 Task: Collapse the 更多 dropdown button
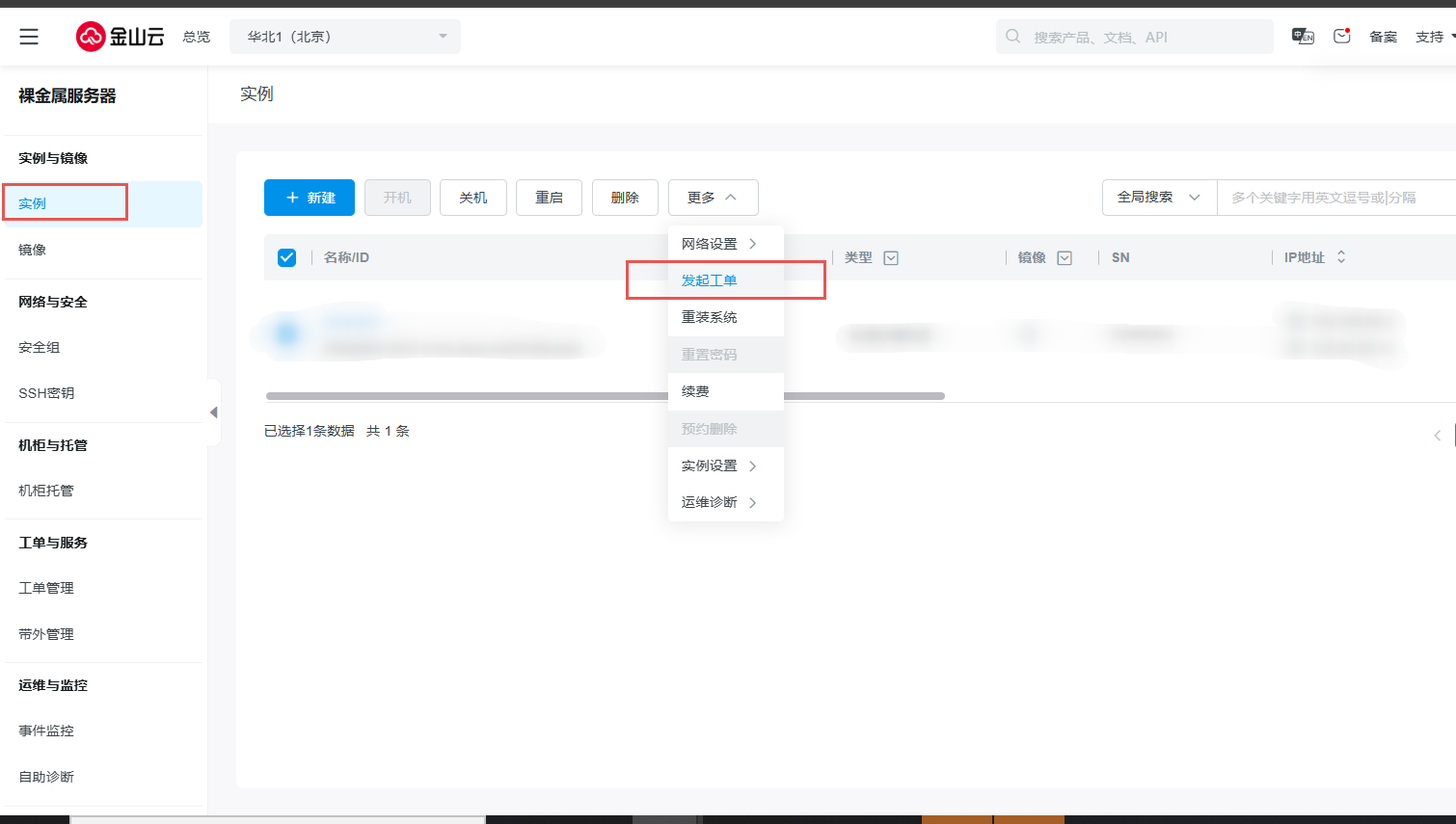[x=713, y=198]
